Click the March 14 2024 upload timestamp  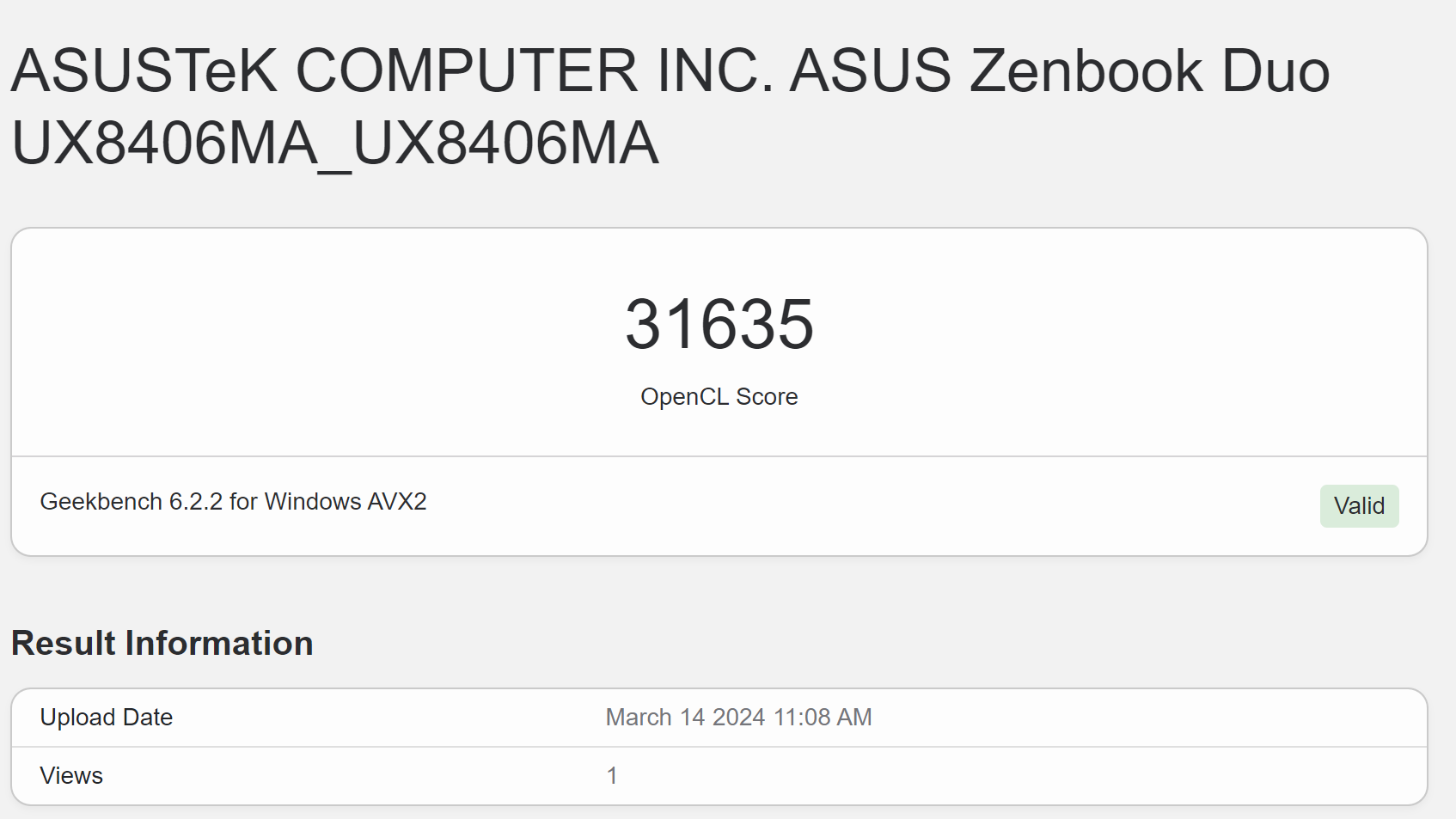739,718
